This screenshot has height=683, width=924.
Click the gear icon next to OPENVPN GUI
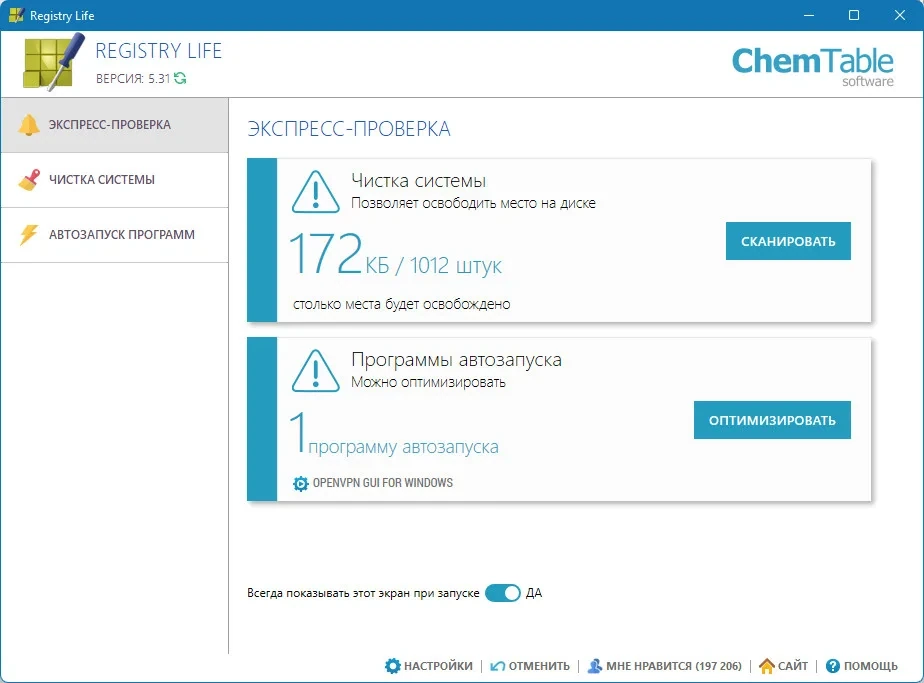click(301, 483)
